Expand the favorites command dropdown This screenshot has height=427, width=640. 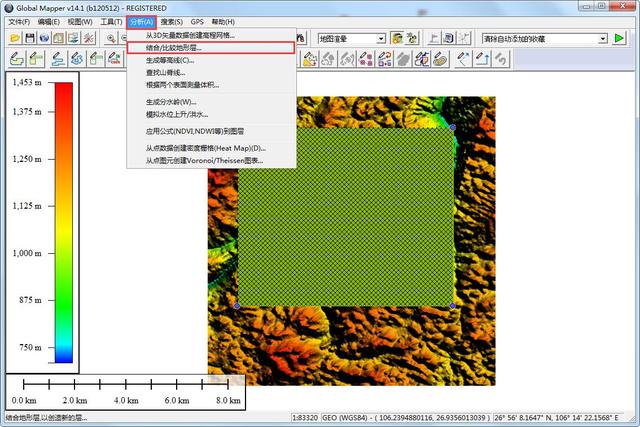tap(603, 39)
